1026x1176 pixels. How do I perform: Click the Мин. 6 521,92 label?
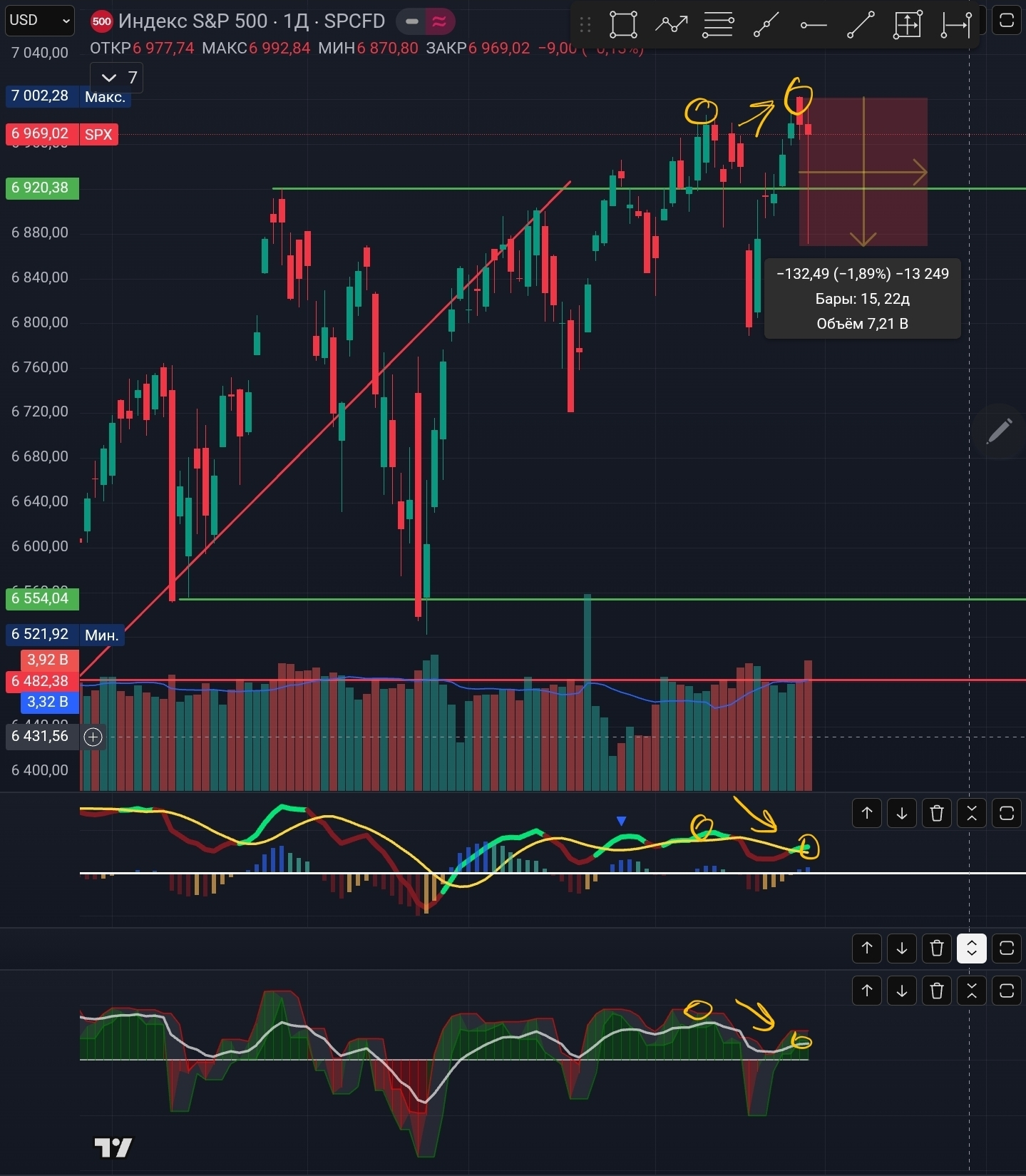pos(65,635)
